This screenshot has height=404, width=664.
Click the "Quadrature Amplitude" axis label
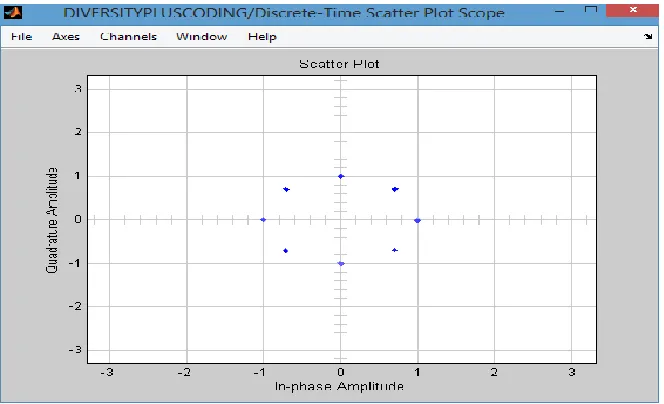(51, 220)
